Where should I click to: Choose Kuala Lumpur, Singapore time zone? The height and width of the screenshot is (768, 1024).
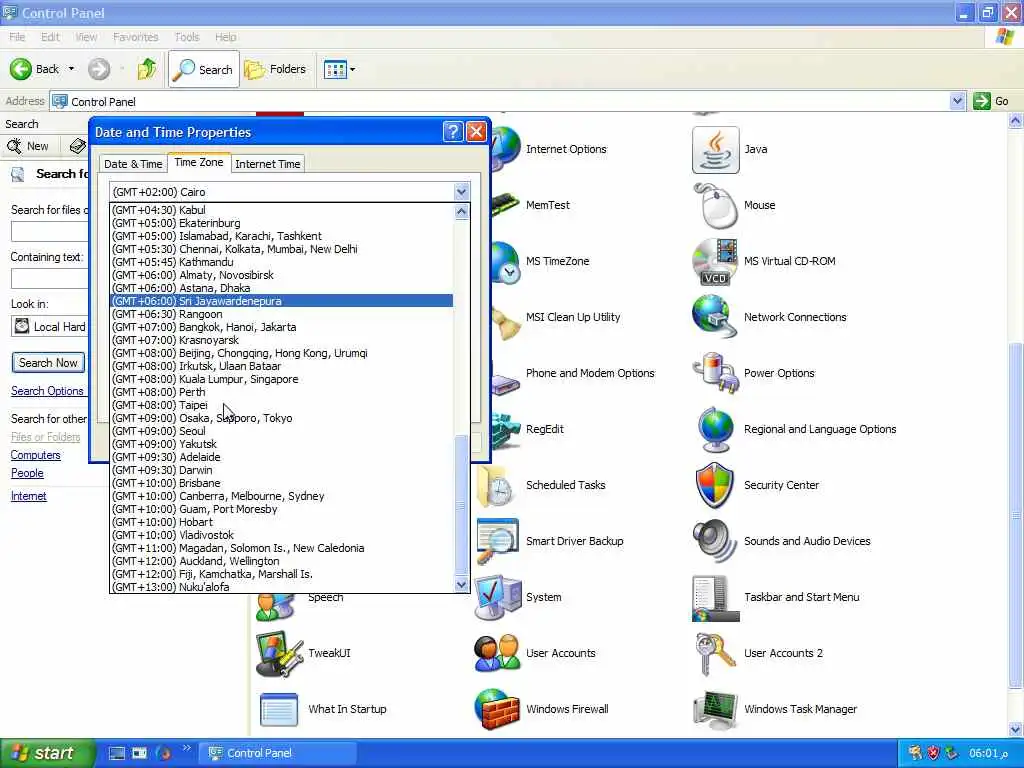coord(281,379)
